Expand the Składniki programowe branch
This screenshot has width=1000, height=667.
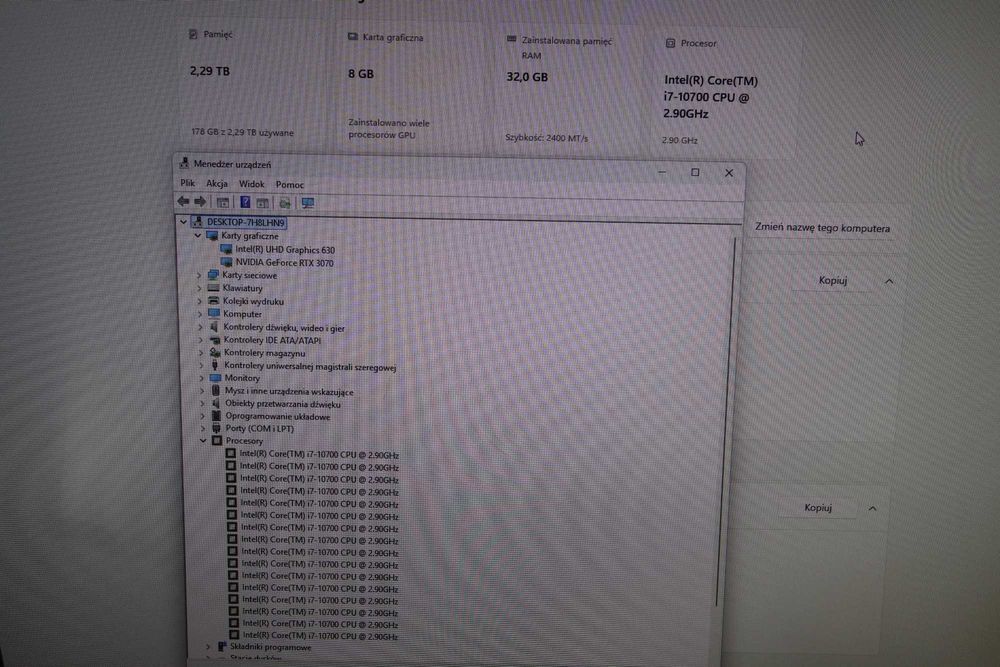click(208, 646)
